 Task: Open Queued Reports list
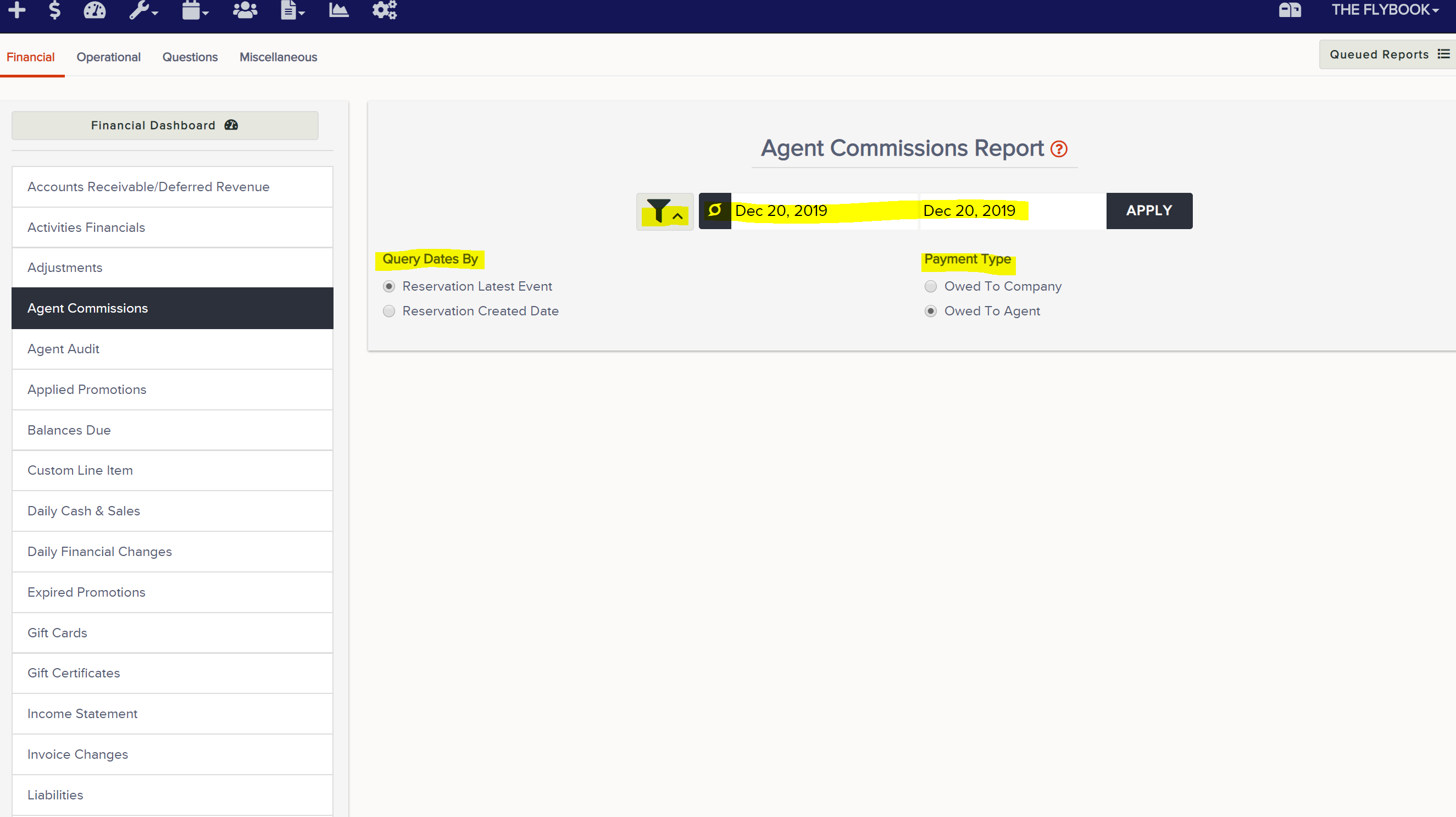(x=1388, y=54)
